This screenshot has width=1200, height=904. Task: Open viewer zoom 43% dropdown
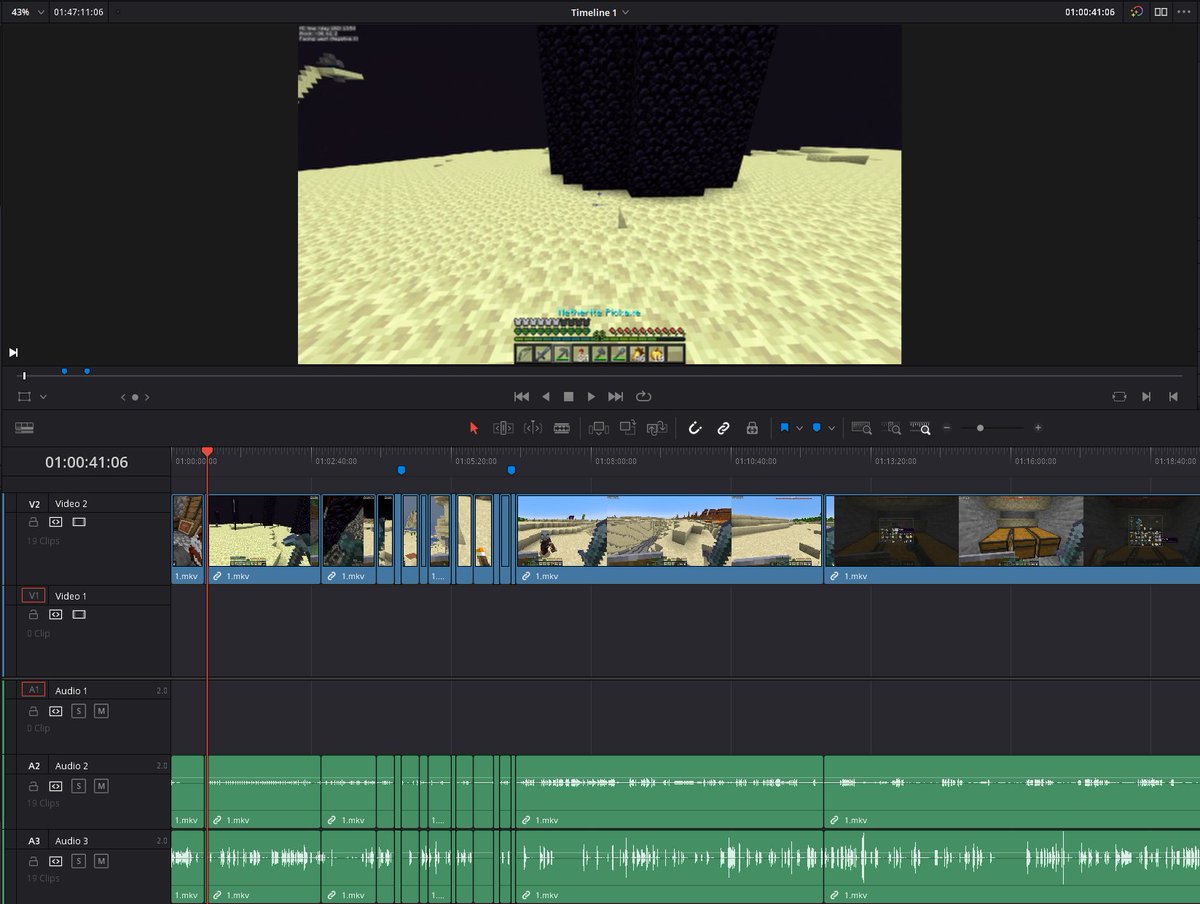click(27, 12)
